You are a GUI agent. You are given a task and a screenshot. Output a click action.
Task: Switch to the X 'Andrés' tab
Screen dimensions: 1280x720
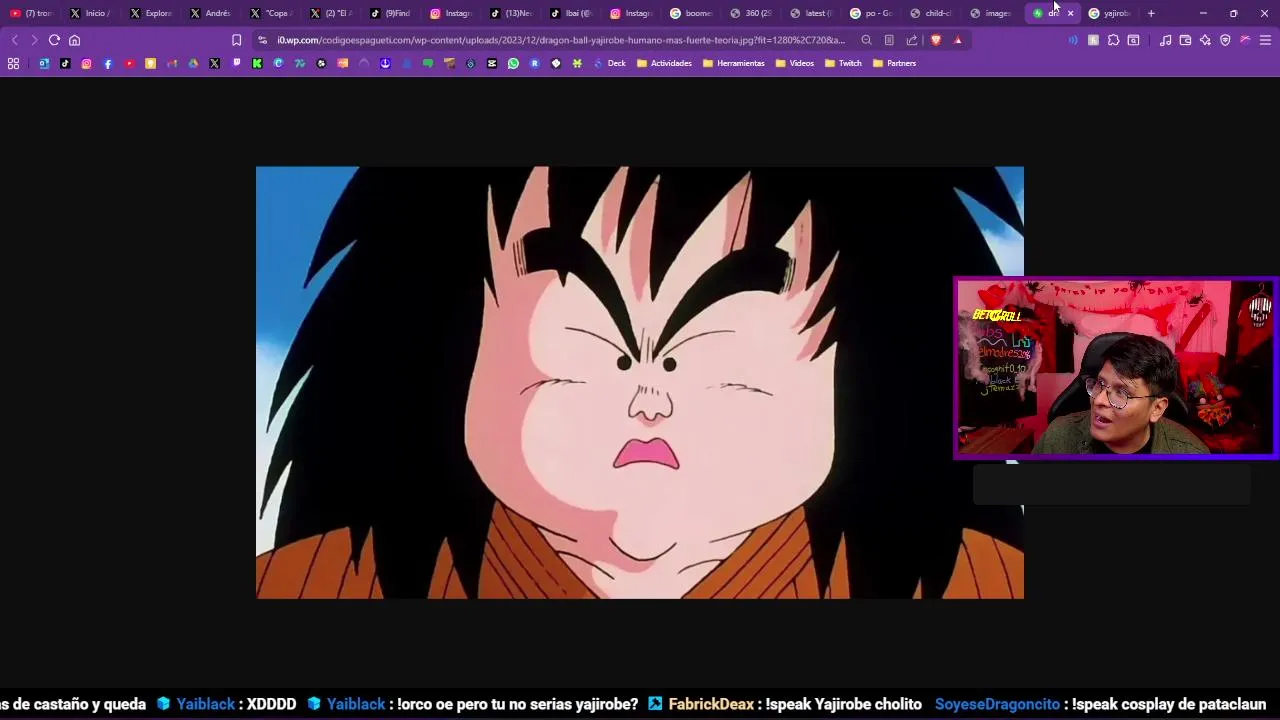click(211, 13)
